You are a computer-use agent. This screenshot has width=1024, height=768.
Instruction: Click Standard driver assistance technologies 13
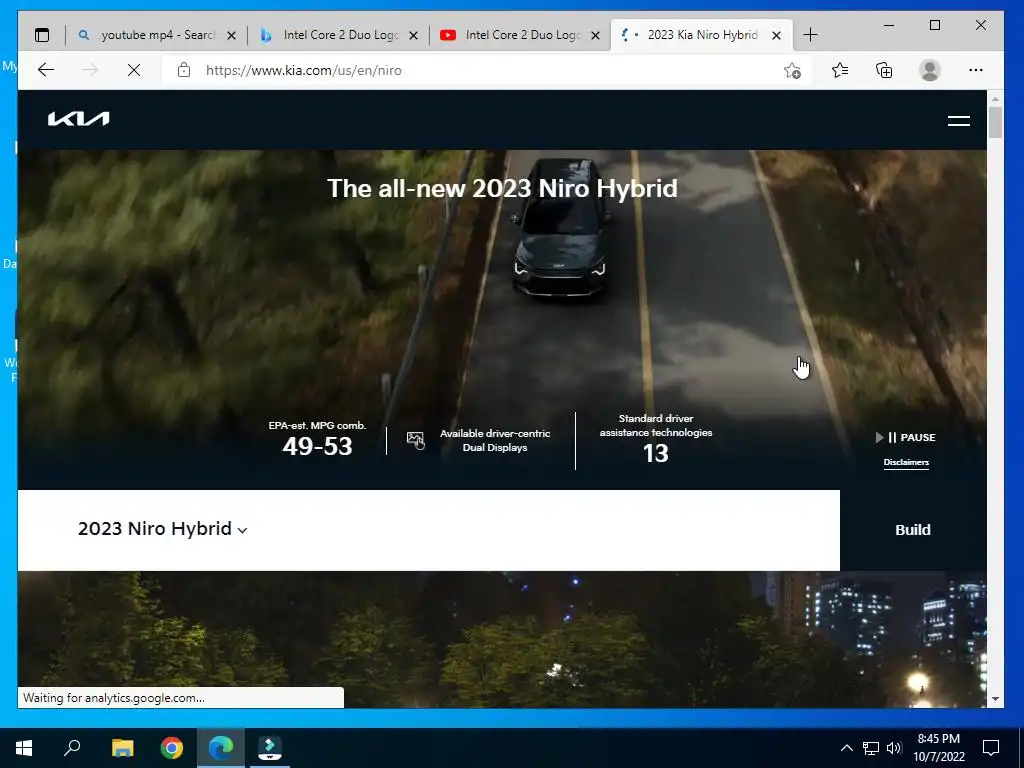(x=656, y=440)
